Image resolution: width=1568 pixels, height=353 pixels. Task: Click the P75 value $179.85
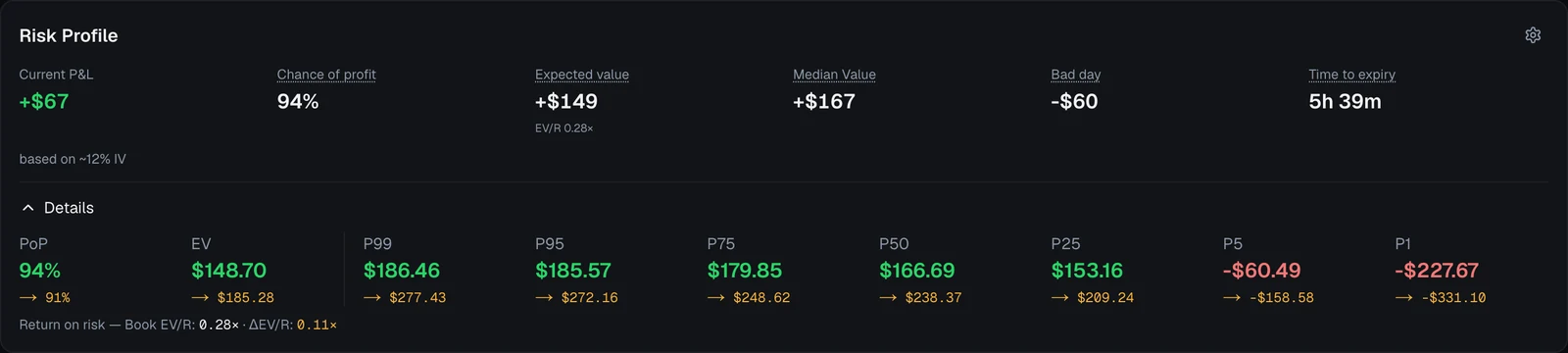tap(745, 271)
